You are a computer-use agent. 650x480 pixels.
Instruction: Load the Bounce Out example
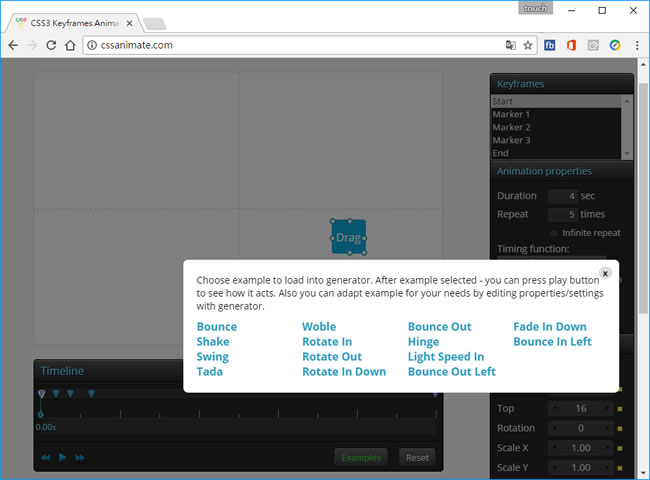(x=439, y=327)
